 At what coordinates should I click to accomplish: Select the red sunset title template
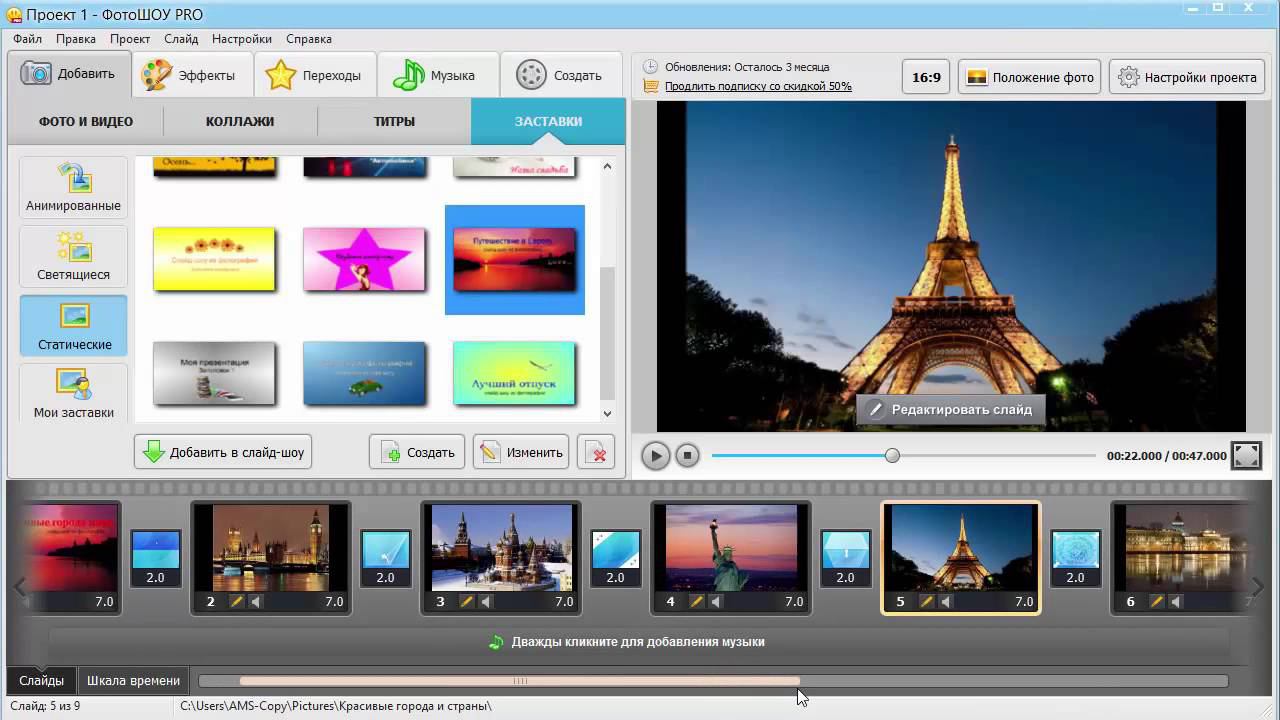pyautogui.click(x=515, y=259)
